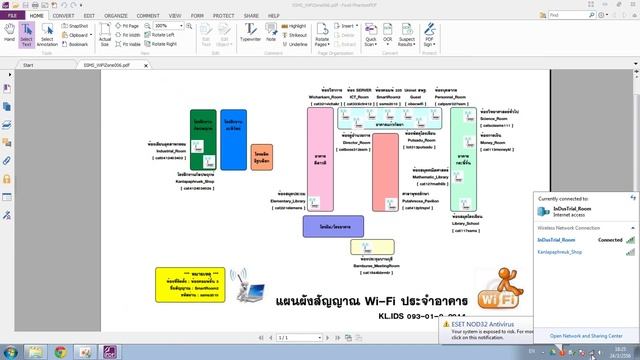Open the FILE menu
Image resolution: width=640 pixels, height=360 pixels.
[12, 16]
